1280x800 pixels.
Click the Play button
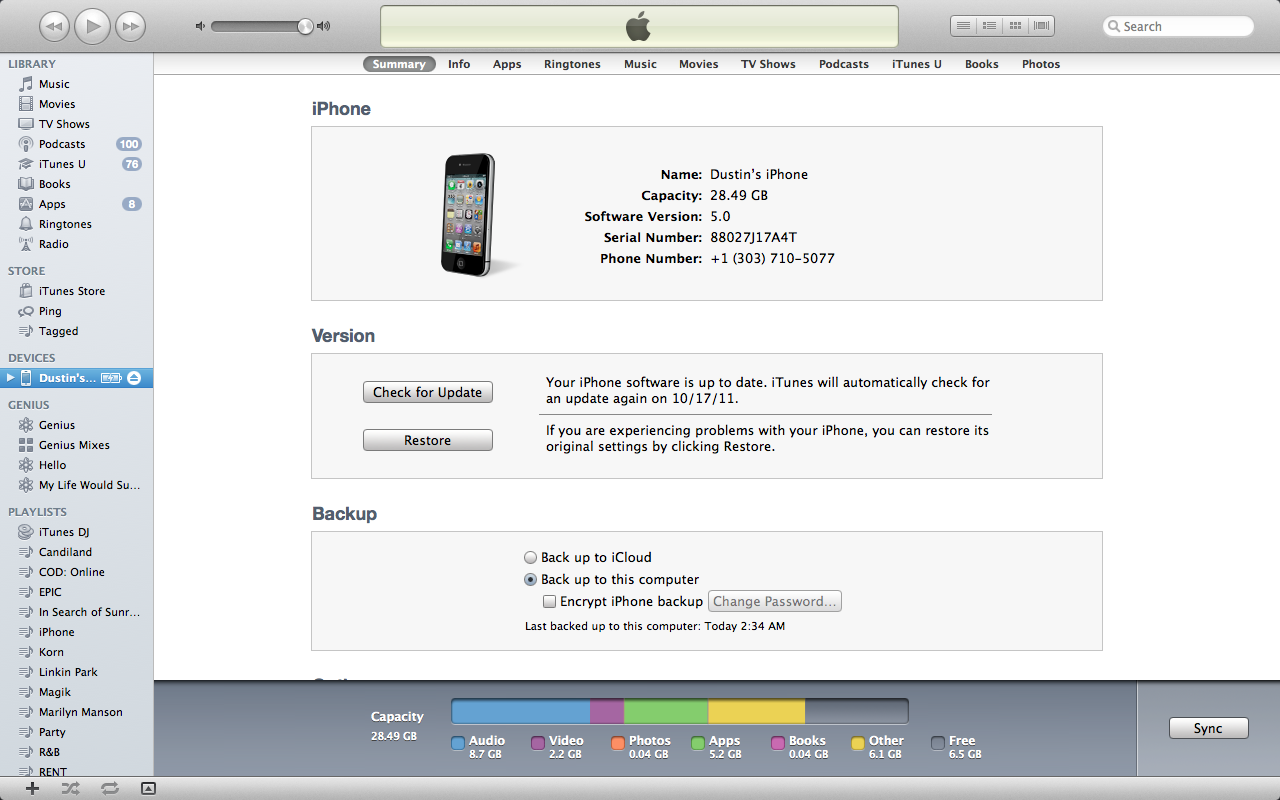tap(93, 26)
